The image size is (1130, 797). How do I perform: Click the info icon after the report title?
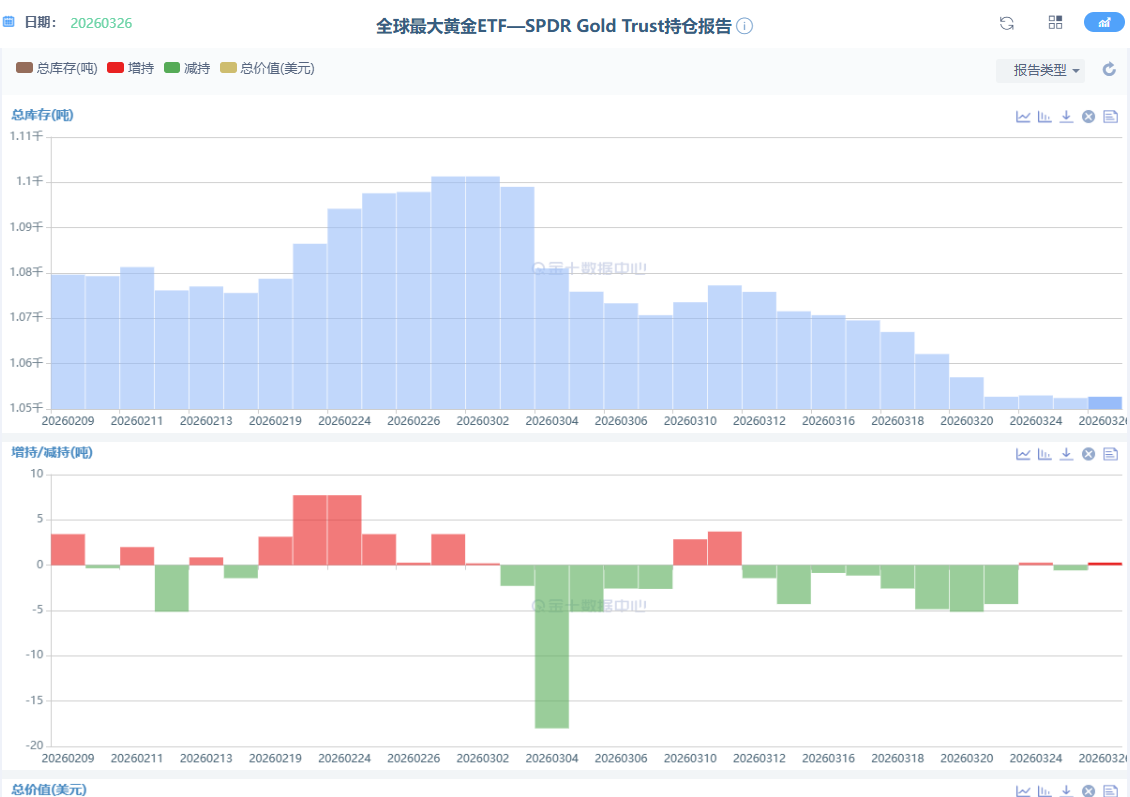point(745,26)
